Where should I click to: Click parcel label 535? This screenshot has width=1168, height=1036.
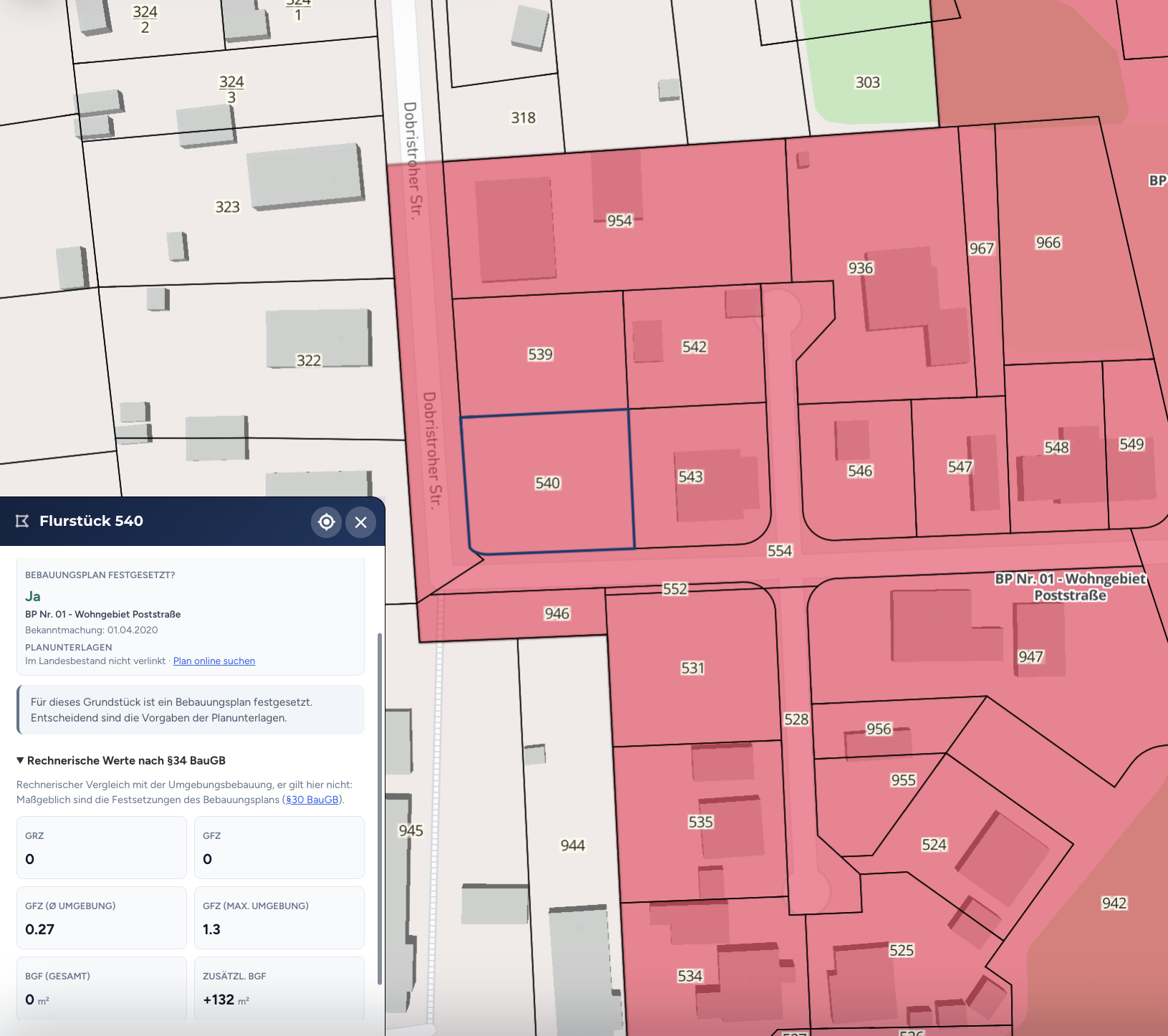(x=701, y=822)
